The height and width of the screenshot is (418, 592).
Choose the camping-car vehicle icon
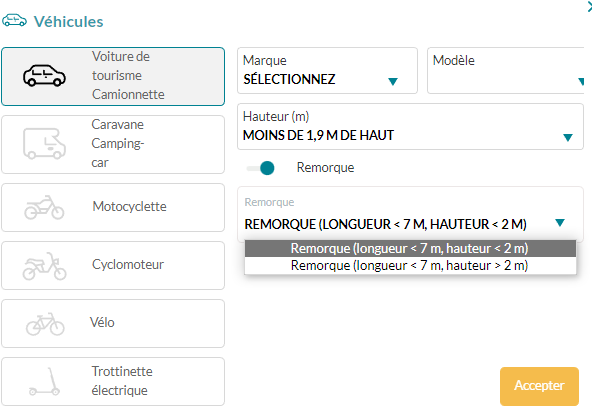pos(44,144)
